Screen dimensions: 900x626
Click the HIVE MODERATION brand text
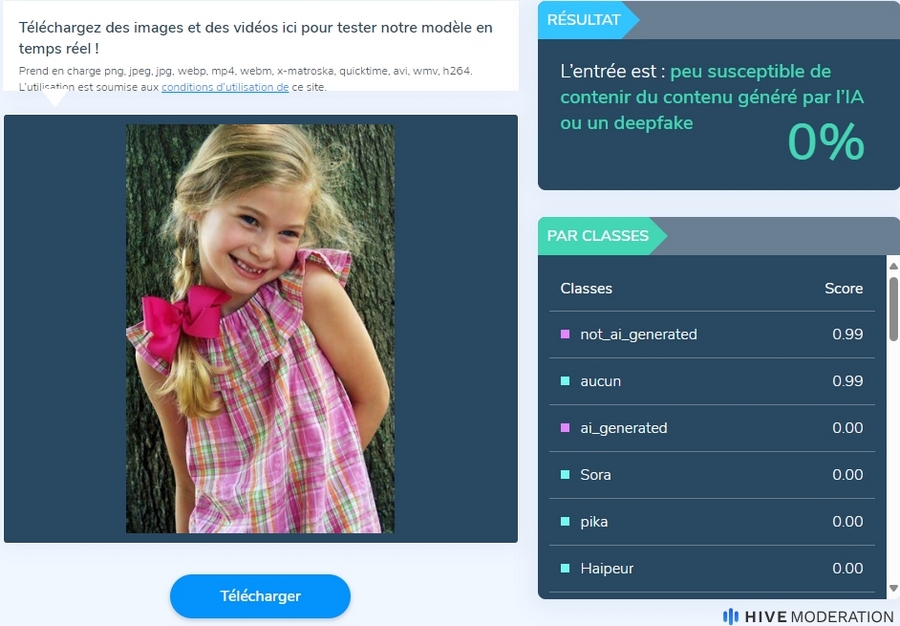[818, 617]
